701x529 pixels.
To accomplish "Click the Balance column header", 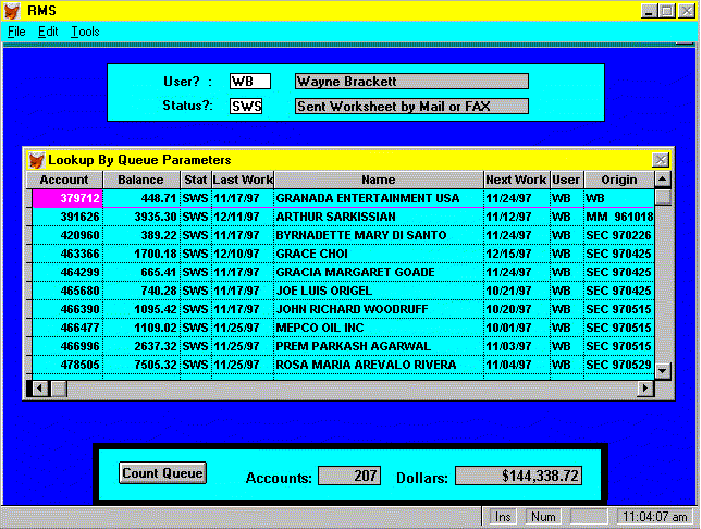I will [141, 180].
